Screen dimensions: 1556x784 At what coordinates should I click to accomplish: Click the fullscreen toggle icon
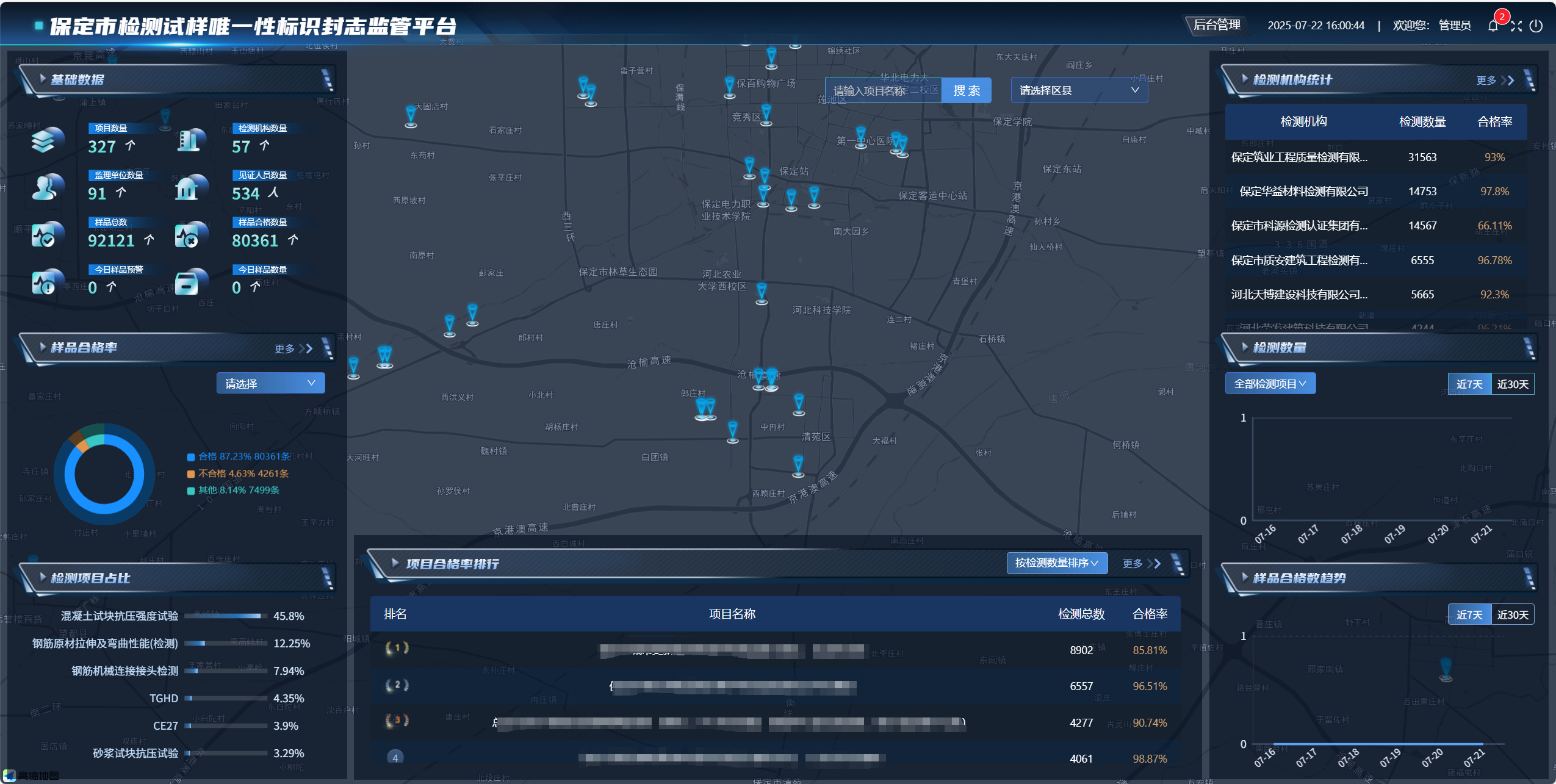click(x=1516, y=26)
